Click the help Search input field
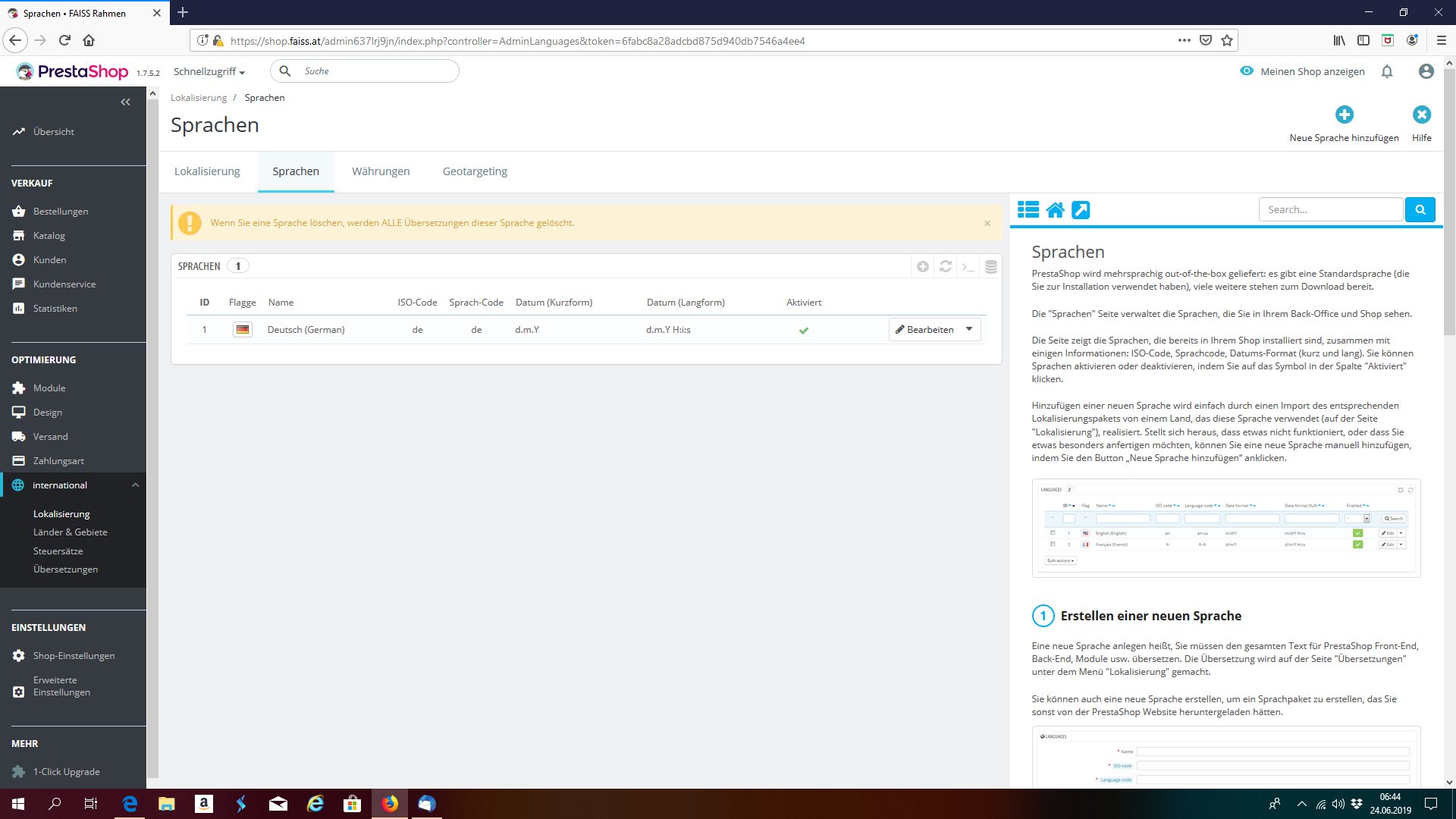The width and height of the screenshot is (1456, 819). 1330,210
